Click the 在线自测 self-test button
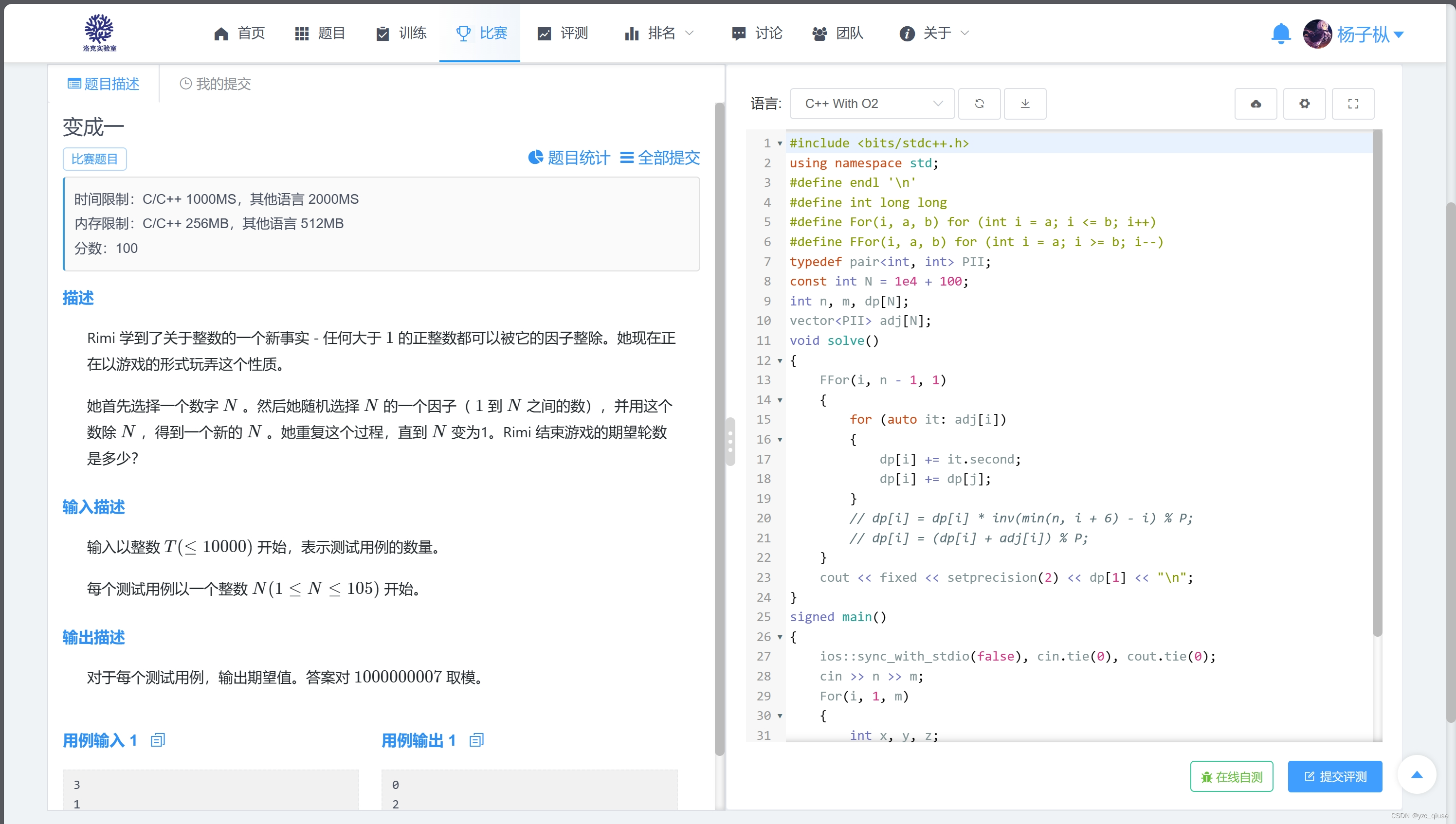This screenshot has height=824, width=1456. (1231, 776)
